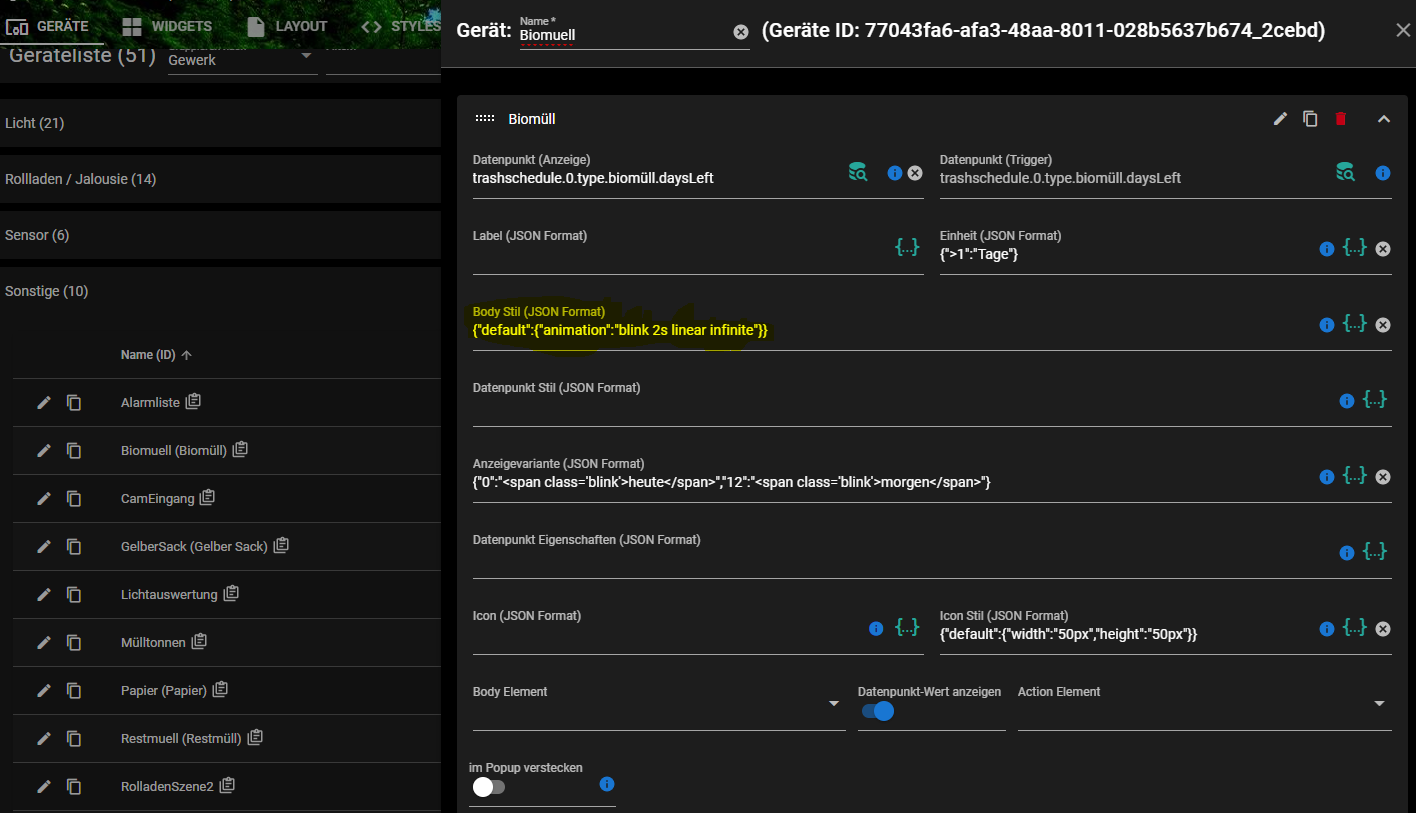Viewport: 1416px width, 813px height.
Task: Edit the CamEingang device
Action: [x=44, y=498]
